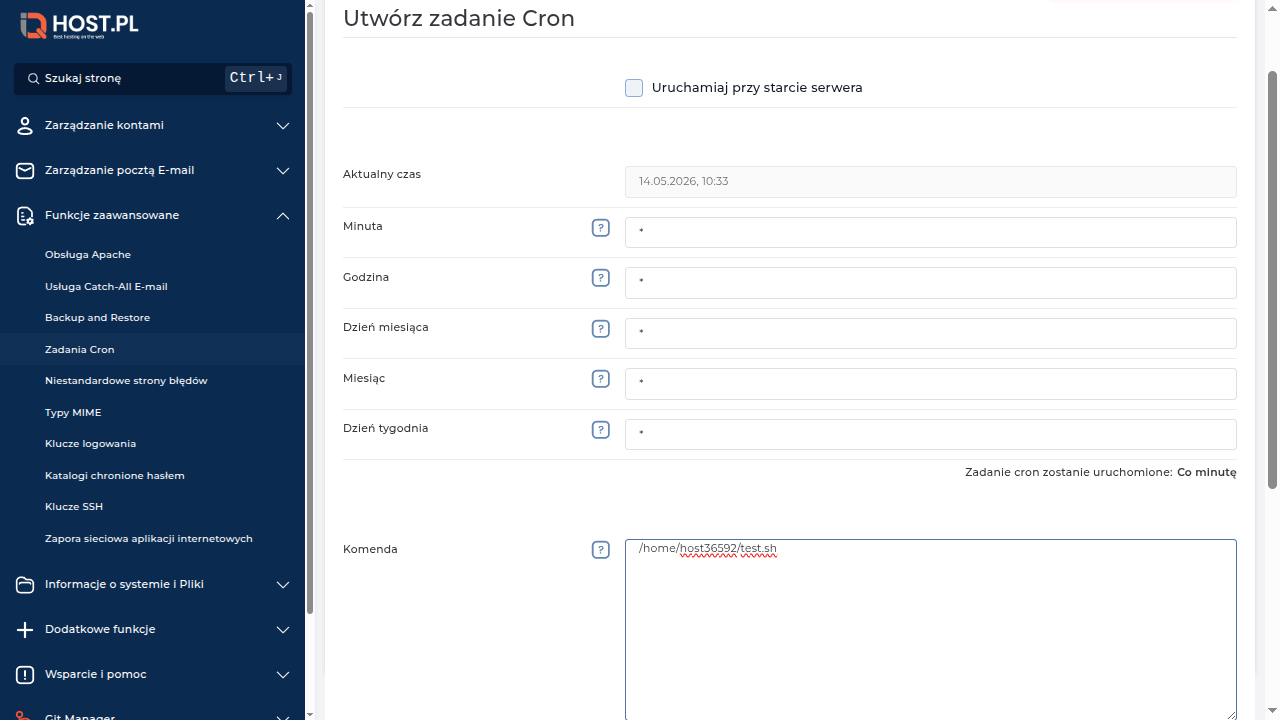This screenshot has height=720, width=1280.
Task: Click the Wsparcie i pomoc exclamation icon
Action: [25, 675]
